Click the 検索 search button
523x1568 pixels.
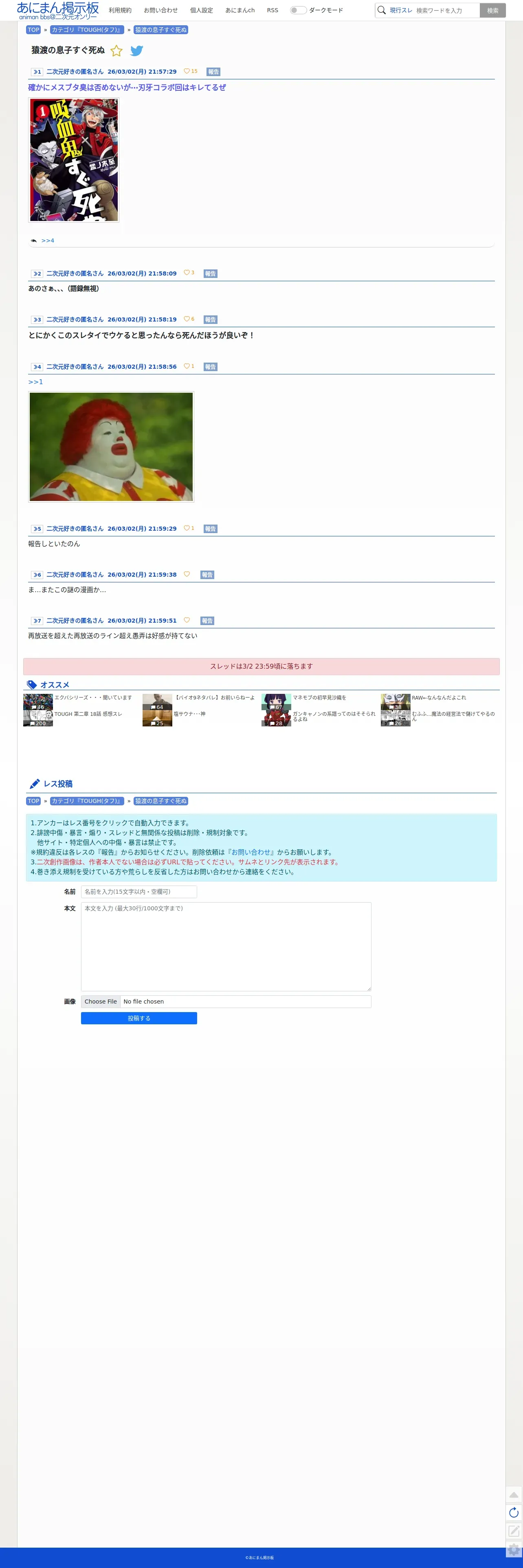pyautogui.click(x=492, y=10)
